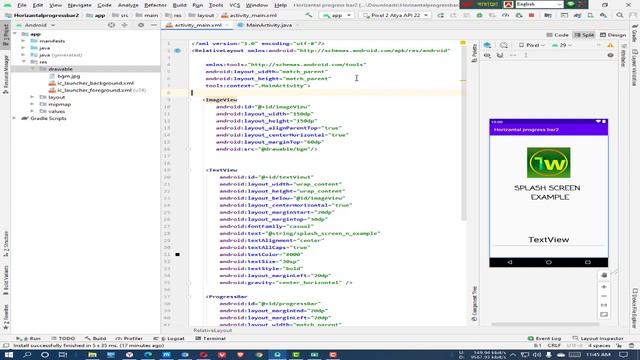Click the zoom-out minus icon in preview
Image resolution: width=640 pixels, height=360 pixels.
tap(604, 296)
